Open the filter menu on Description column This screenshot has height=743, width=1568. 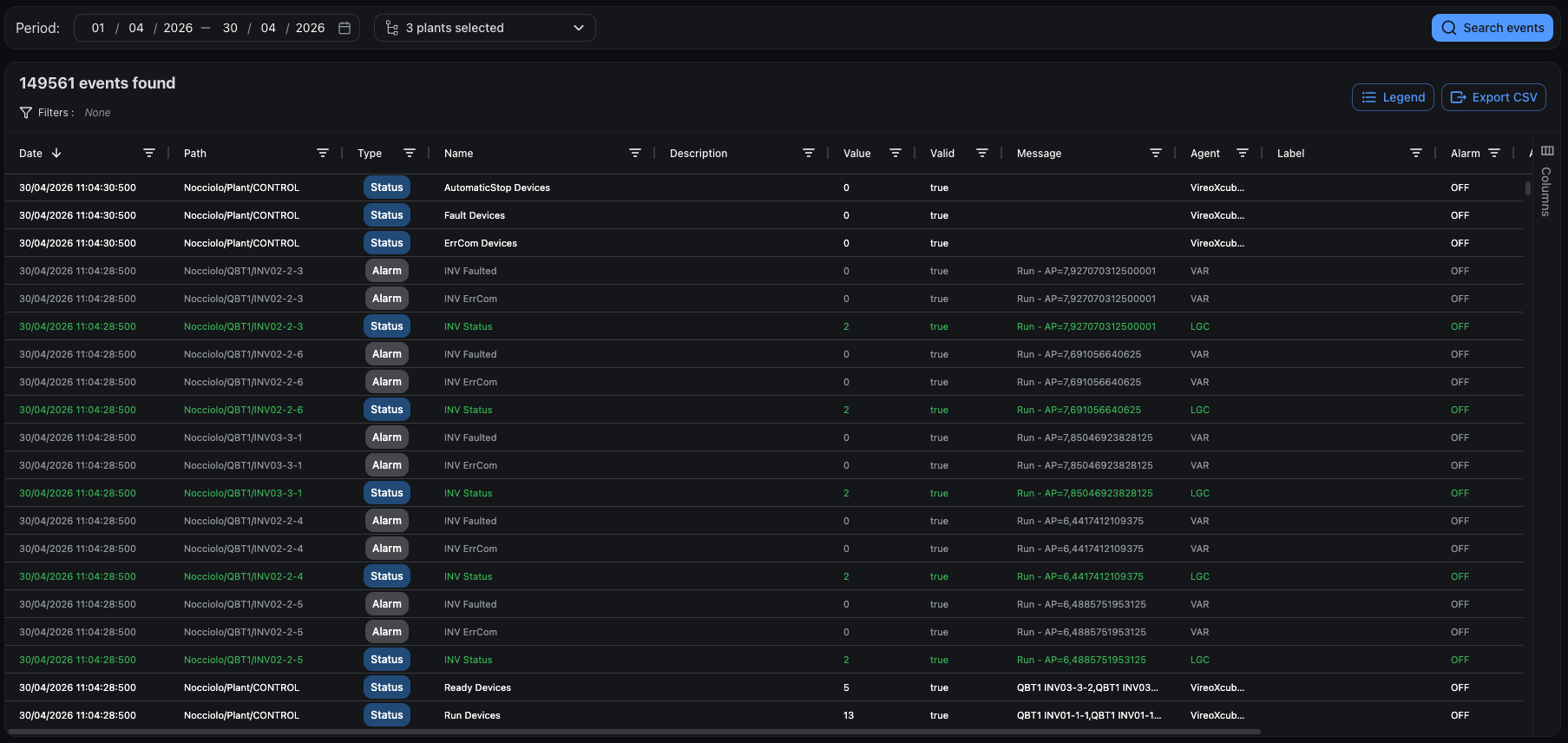coord(809,153)
